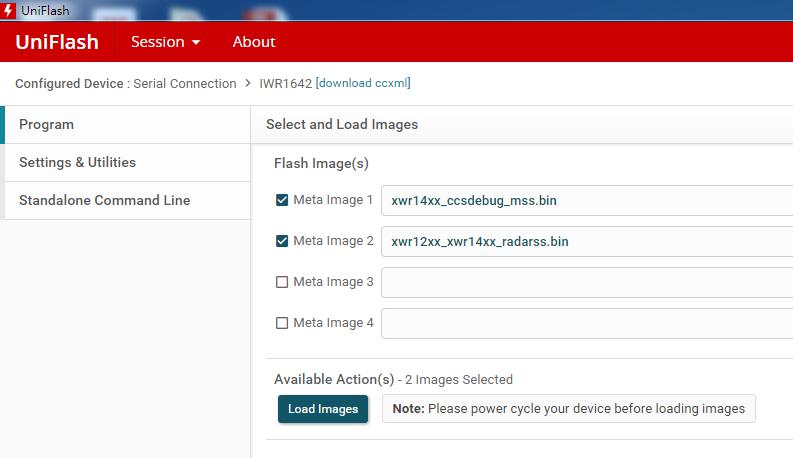Click the download ccxml link
The height and width of the screenshot is (458, 793).
pos(363,83)
